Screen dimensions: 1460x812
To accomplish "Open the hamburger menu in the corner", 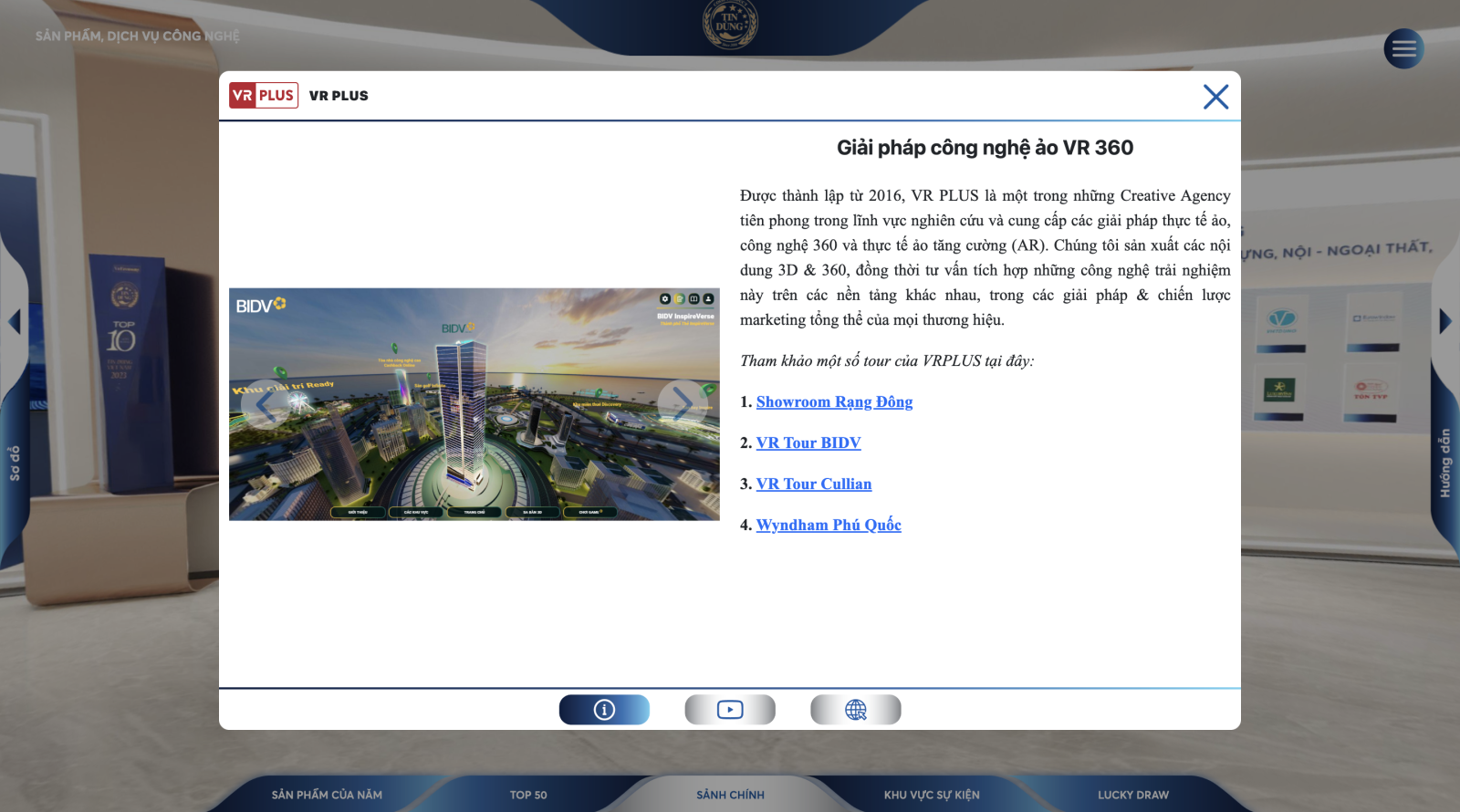I will point(1403,49).
